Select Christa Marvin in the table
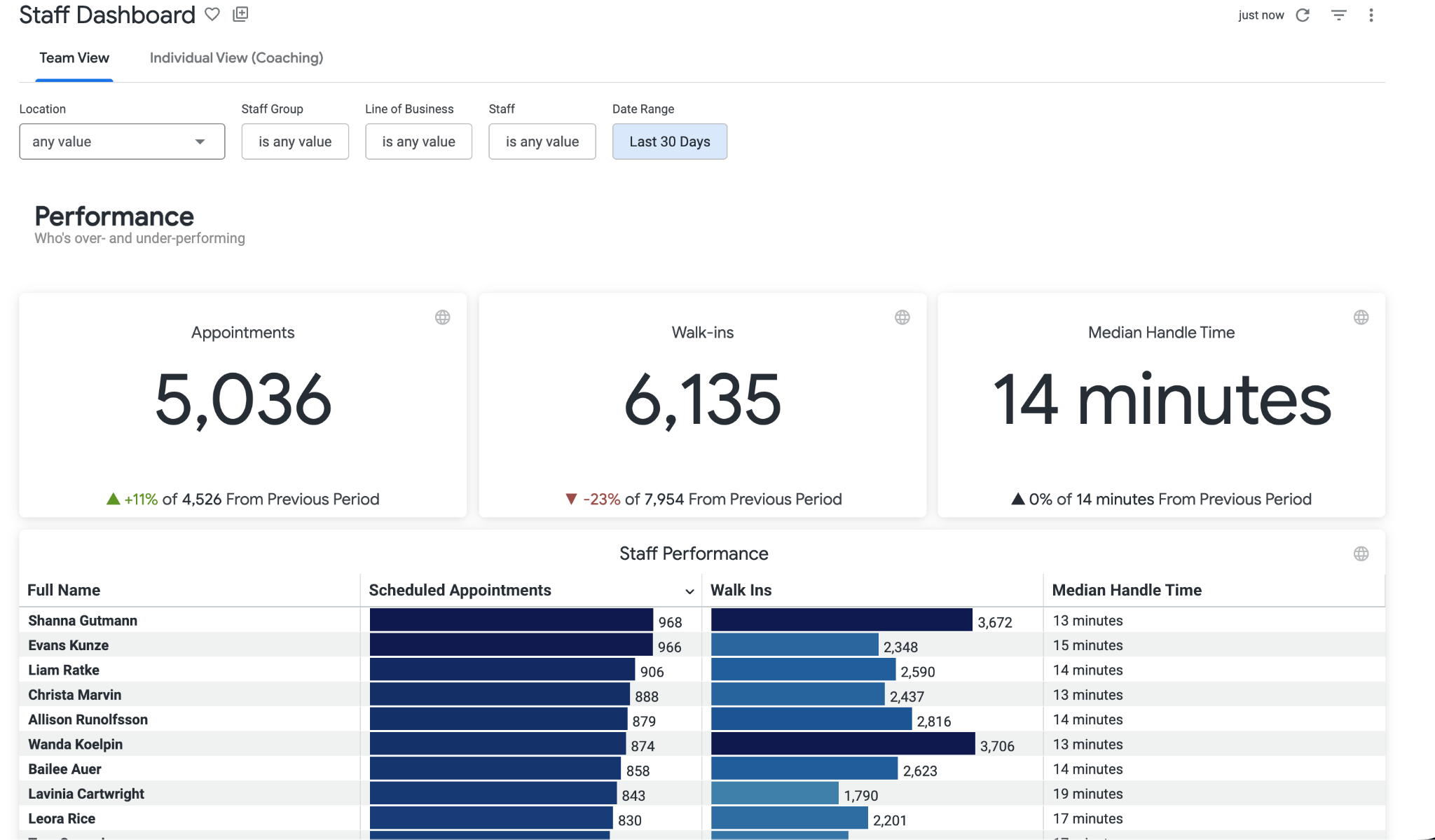 [x=75, y=695]
